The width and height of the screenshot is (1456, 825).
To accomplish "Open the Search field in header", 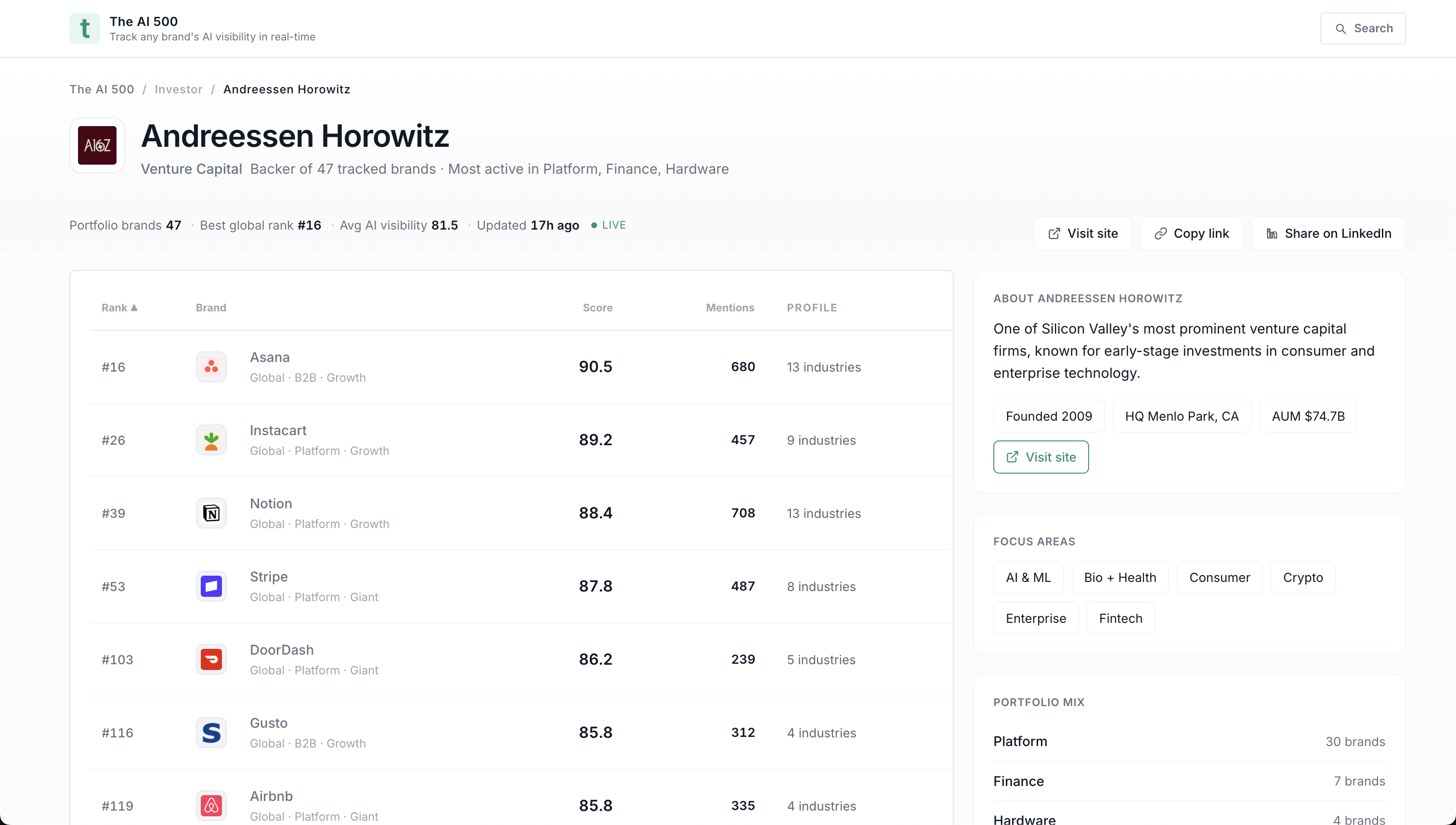I will pyautogui.click(x=1363, y=28).
